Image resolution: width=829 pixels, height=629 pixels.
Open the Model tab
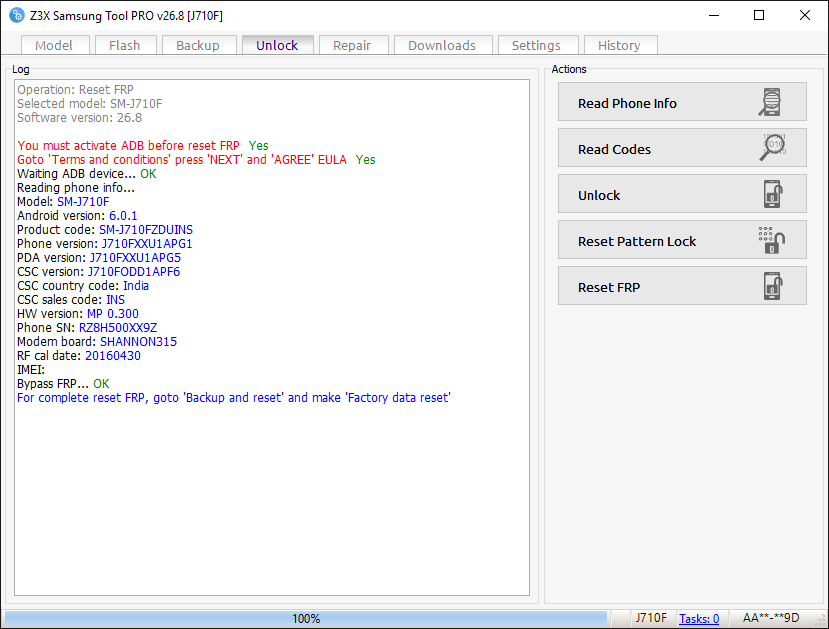54,45
